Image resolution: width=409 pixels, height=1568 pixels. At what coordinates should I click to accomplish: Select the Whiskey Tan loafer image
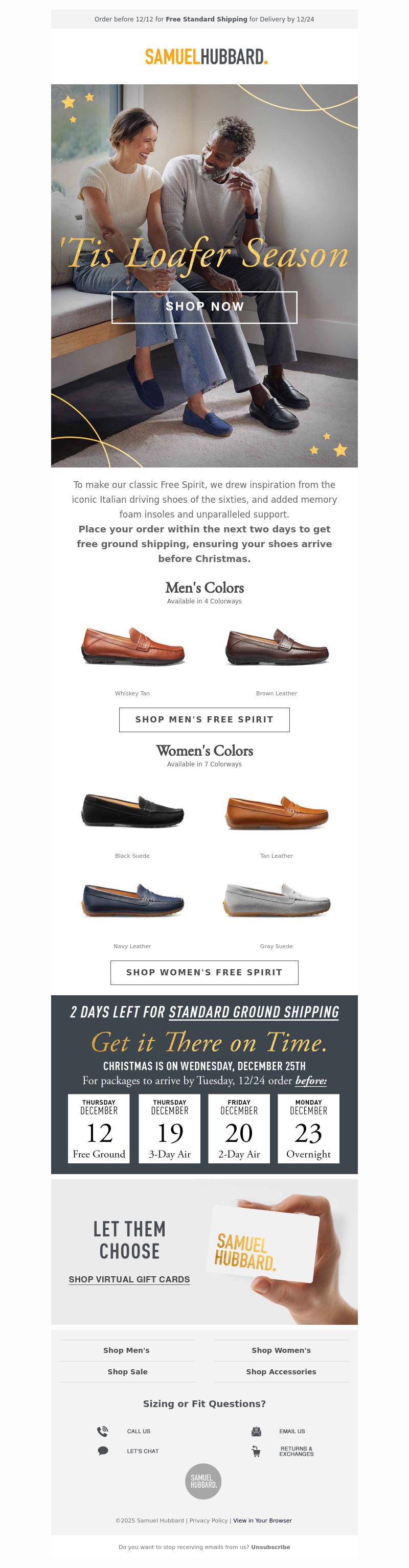click(133, 646)
